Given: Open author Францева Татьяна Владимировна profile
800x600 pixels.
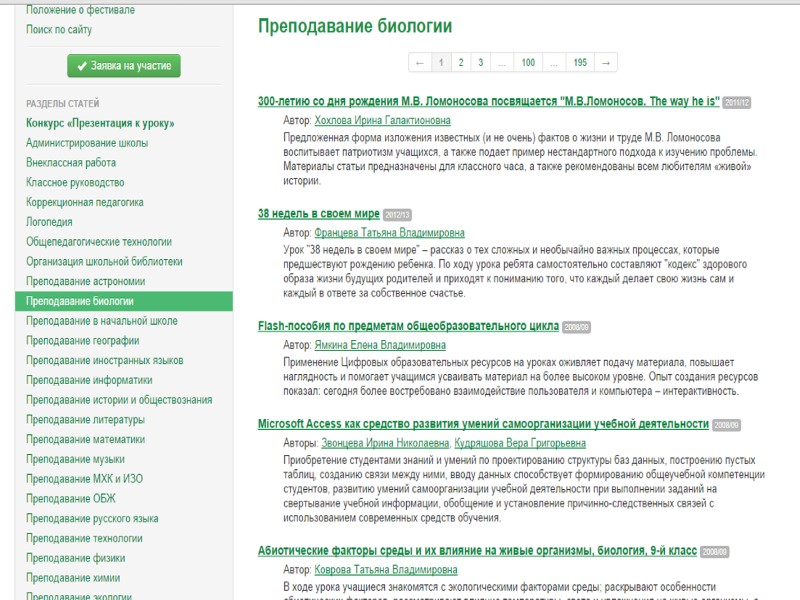Looking at the screenshot, I should [x=389, y=233].
